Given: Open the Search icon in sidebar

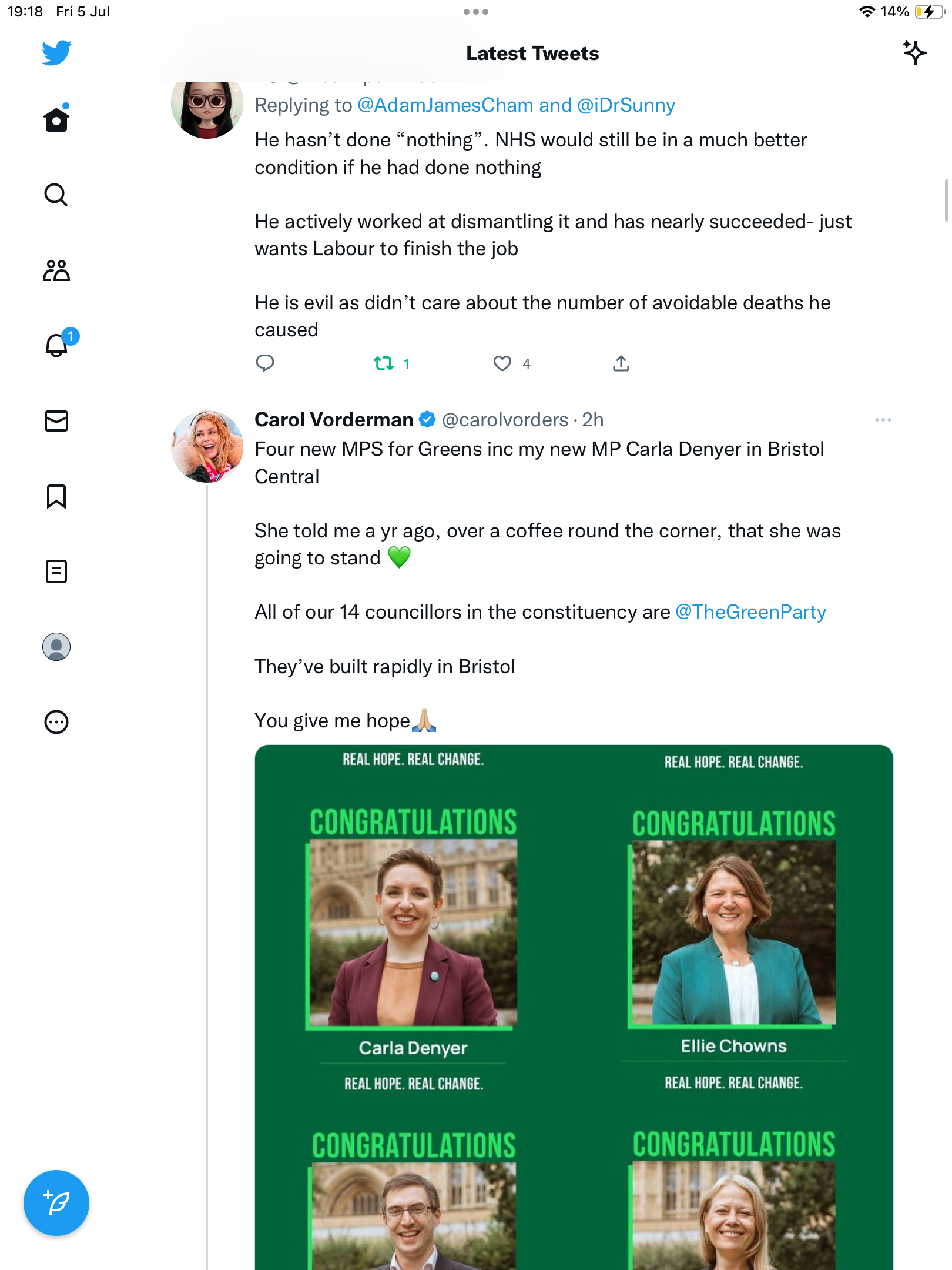Looking at the screenshot, I should (x=56, y=195).
